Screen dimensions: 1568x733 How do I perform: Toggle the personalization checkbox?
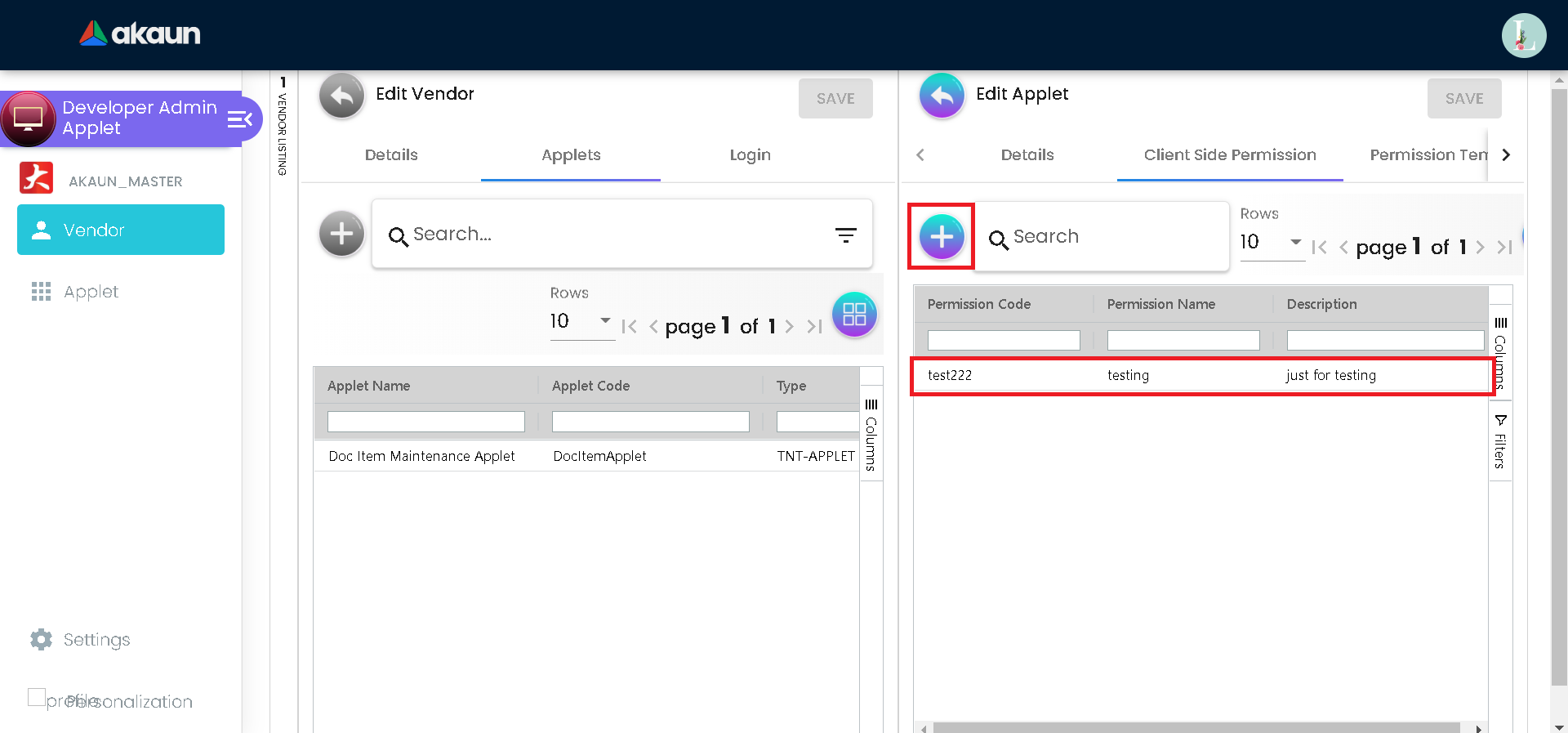point(37,697)
